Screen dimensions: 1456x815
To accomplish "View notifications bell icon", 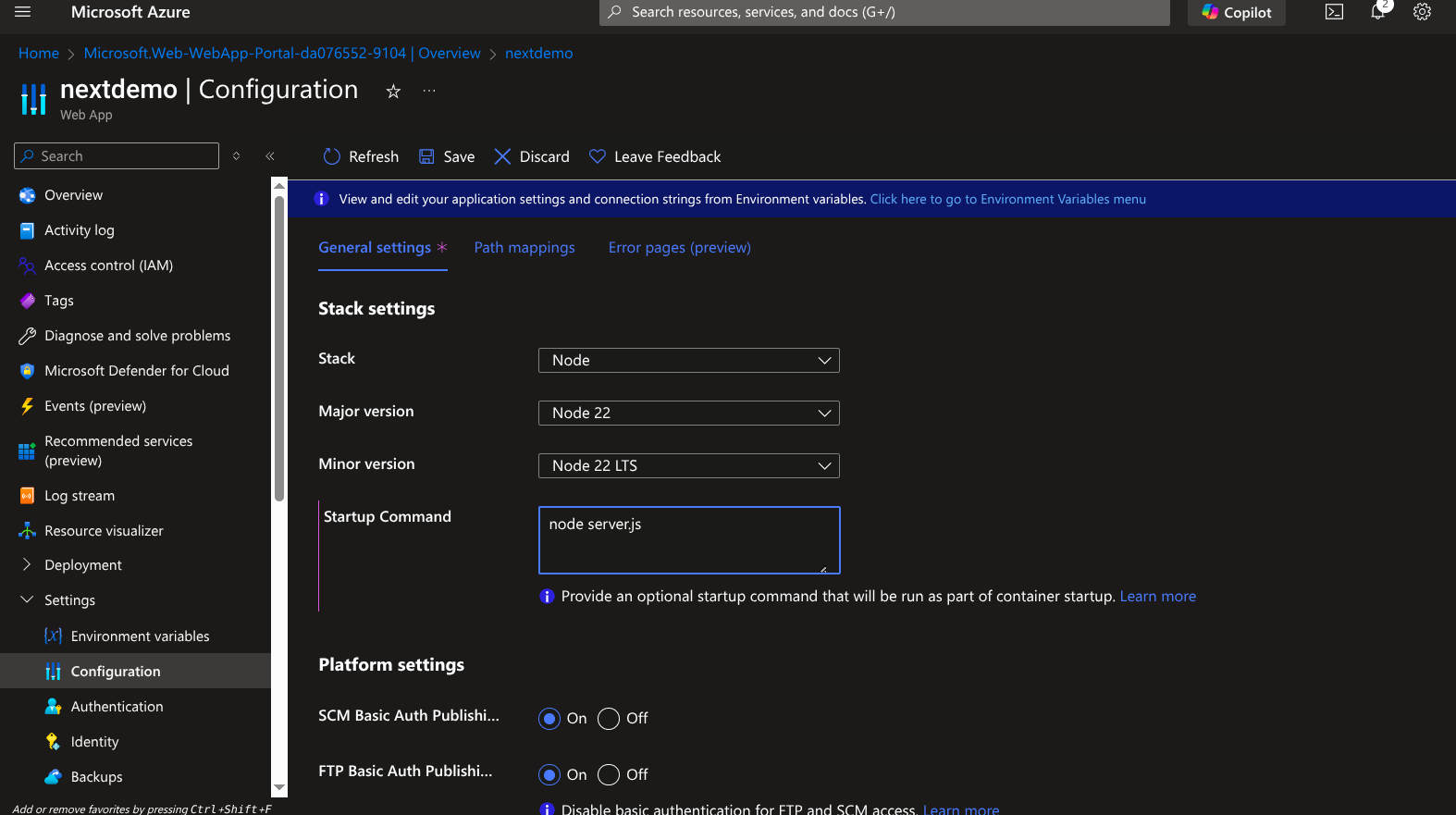I will tap(1378, 12).
